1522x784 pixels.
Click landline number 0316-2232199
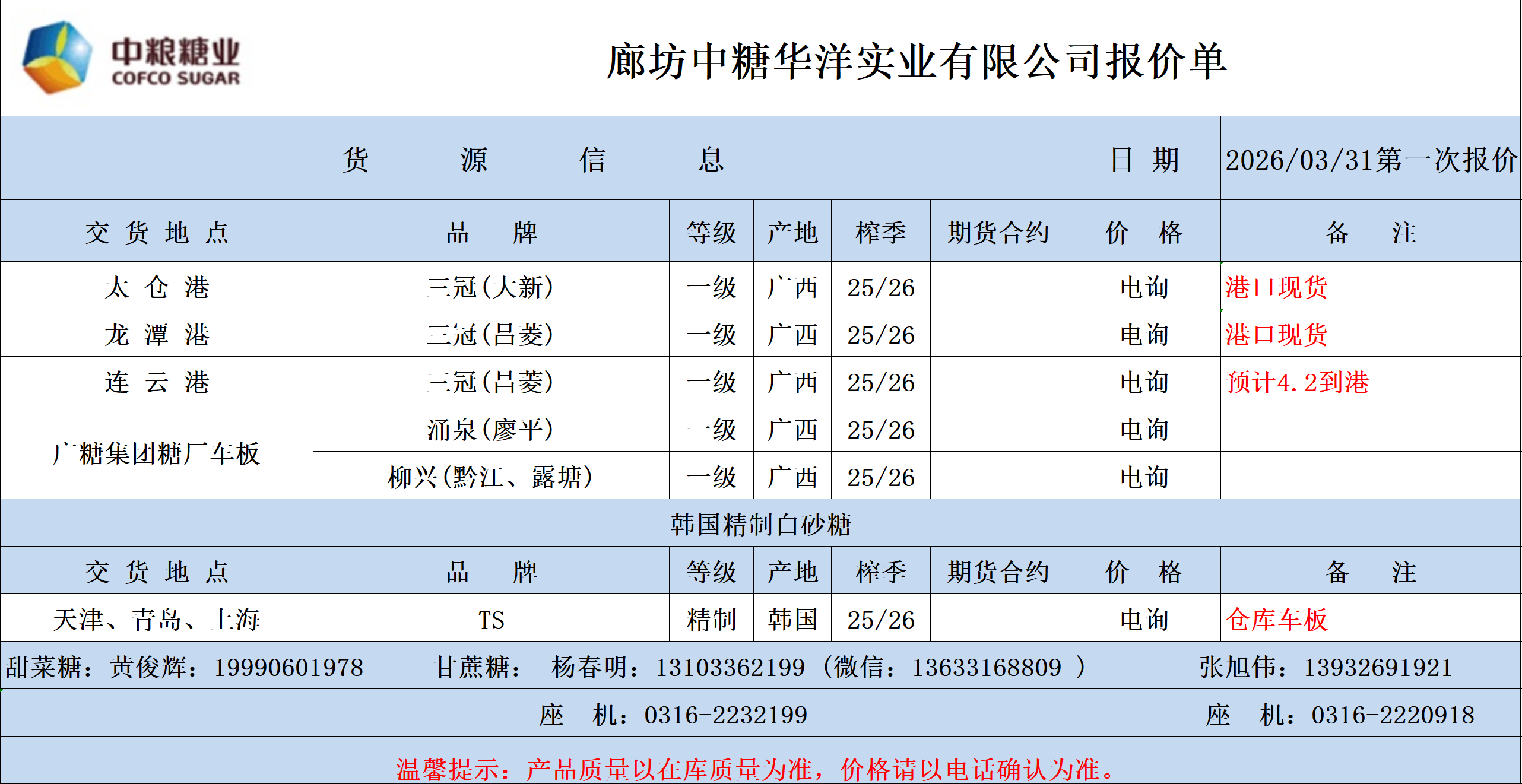(x=726, y=715)
